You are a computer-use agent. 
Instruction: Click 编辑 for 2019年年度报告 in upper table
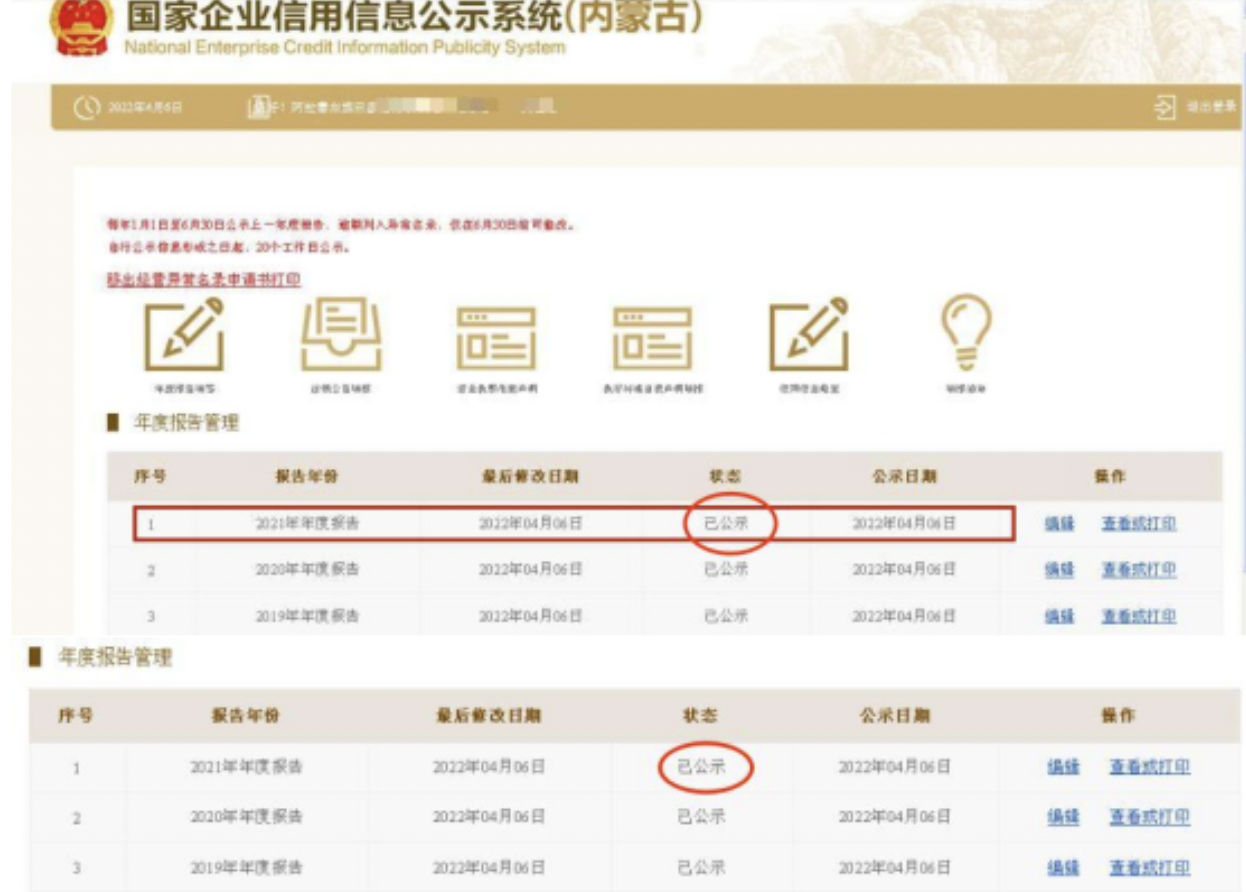1059,616
